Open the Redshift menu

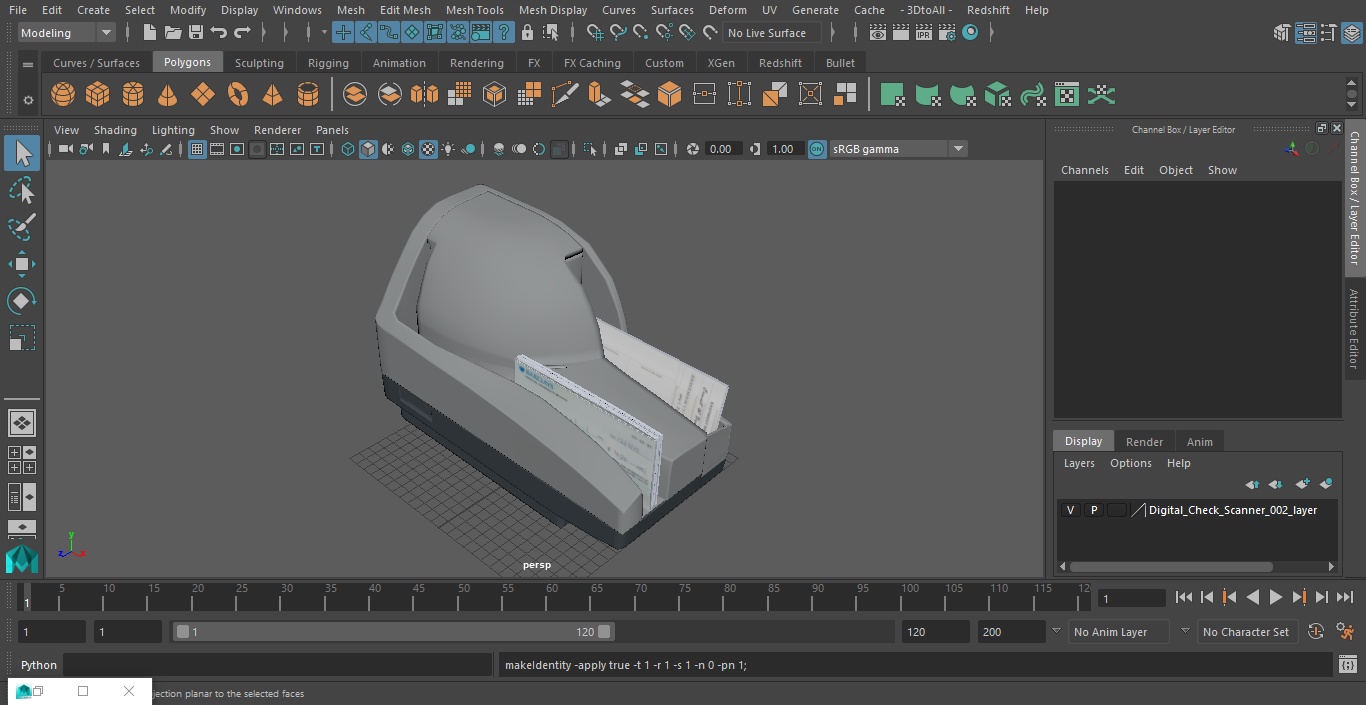pos(988,10)
